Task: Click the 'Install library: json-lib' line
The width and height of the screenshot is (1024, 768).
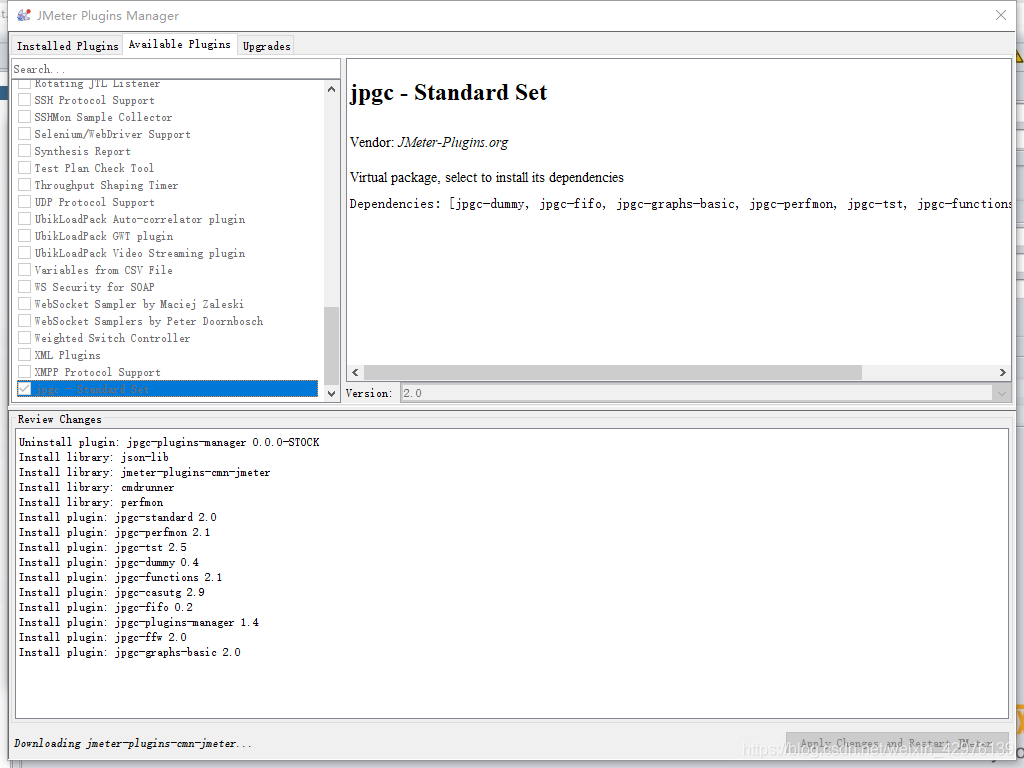Action: (x=93, y=457)
